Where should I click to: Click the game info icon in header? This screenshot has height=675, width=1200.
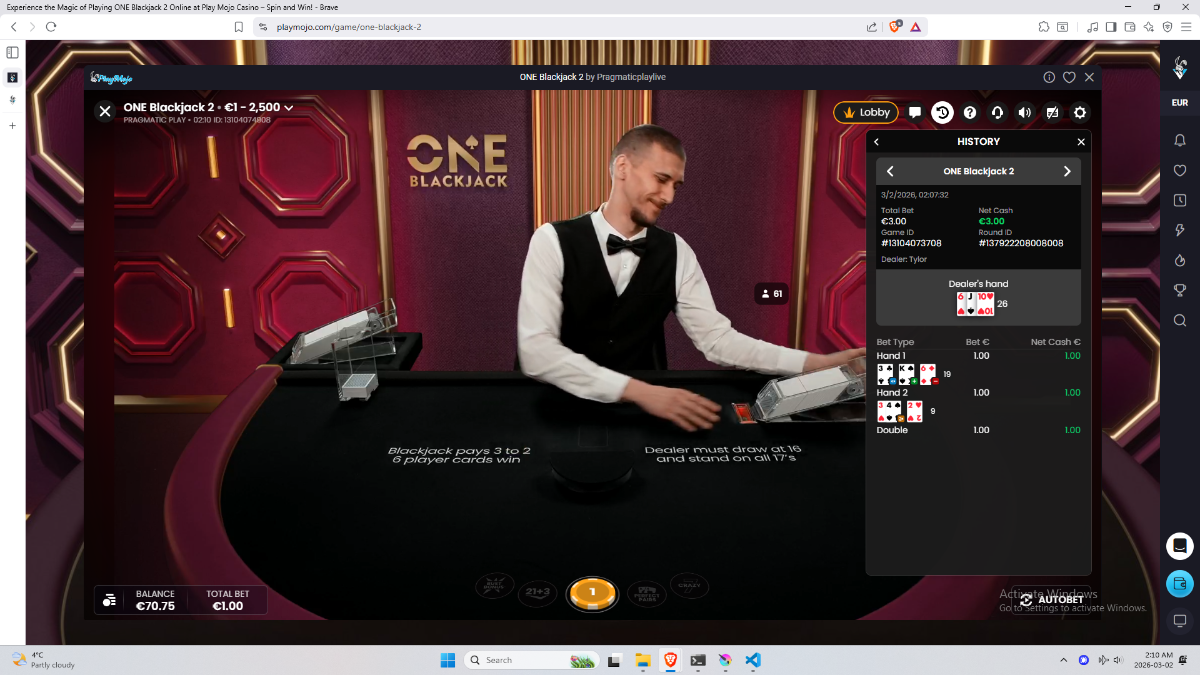1049,77
